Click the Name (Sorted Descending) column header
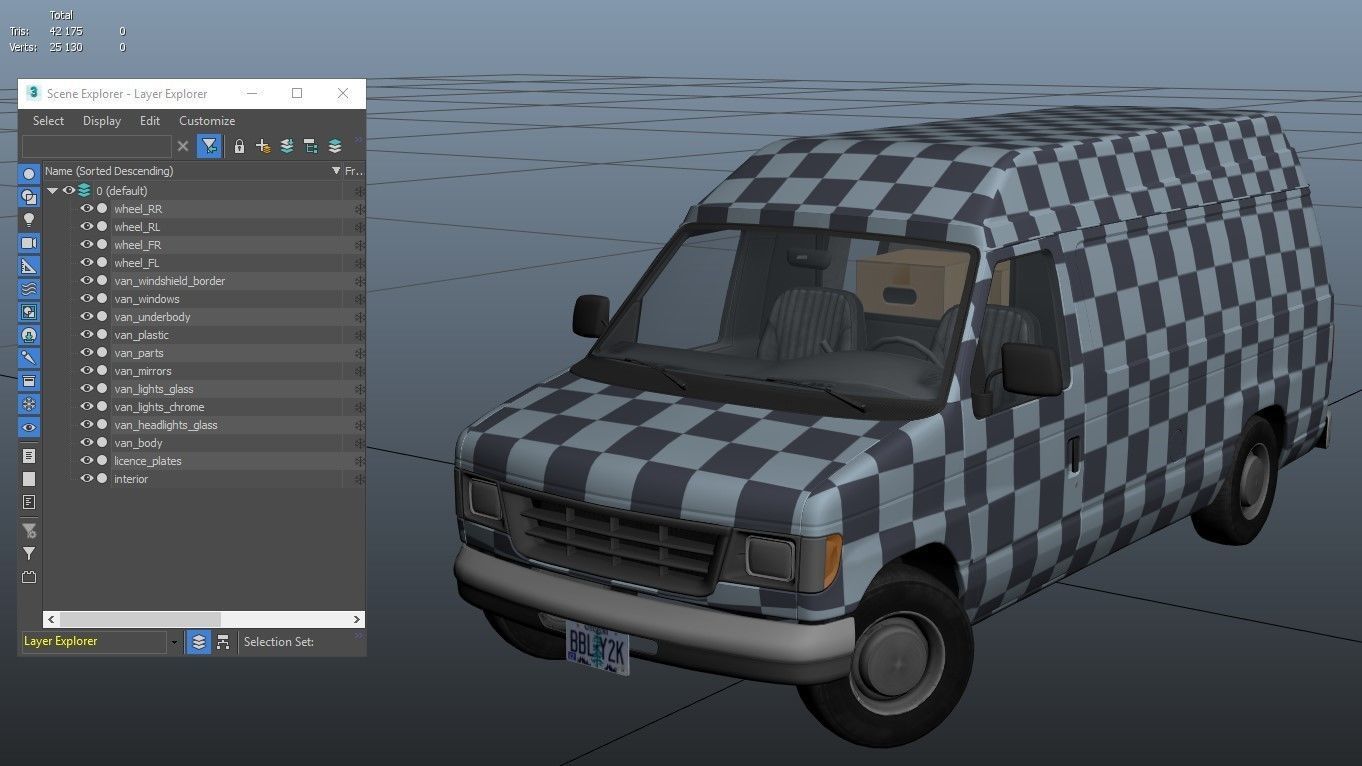The image size is (1362, 766). [192, 171]
